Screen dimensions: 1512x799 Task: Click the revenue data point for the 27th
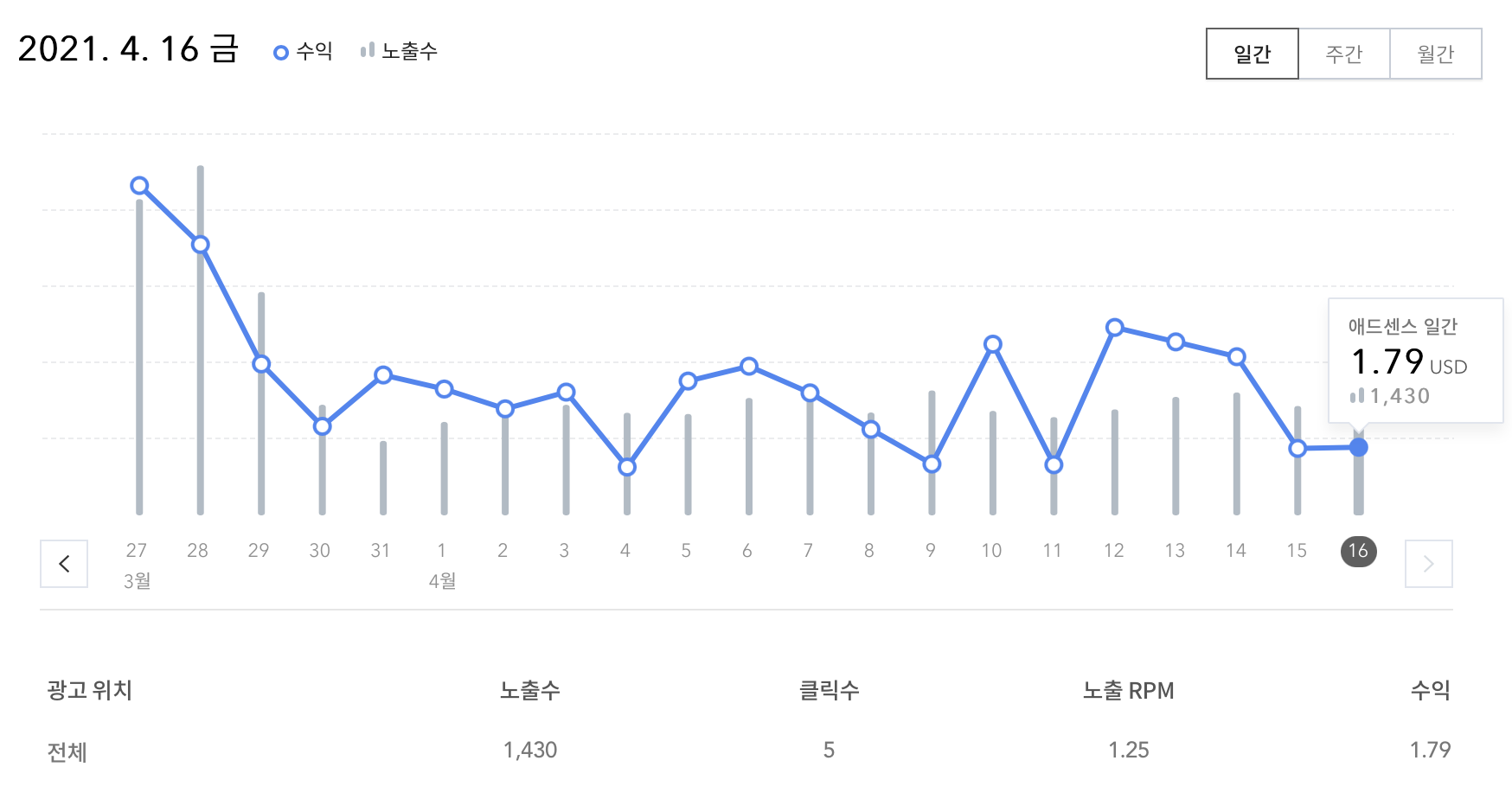pos(139,186)
